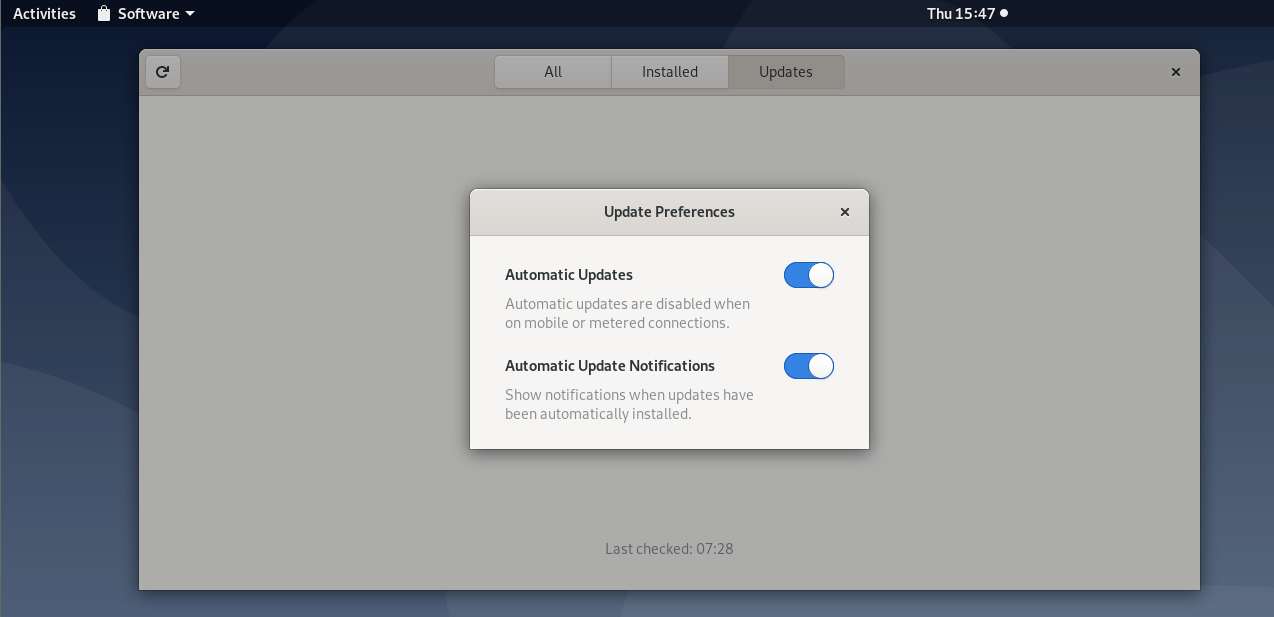Toggle the Automatic Updates switch

click(x=809, y=275)
